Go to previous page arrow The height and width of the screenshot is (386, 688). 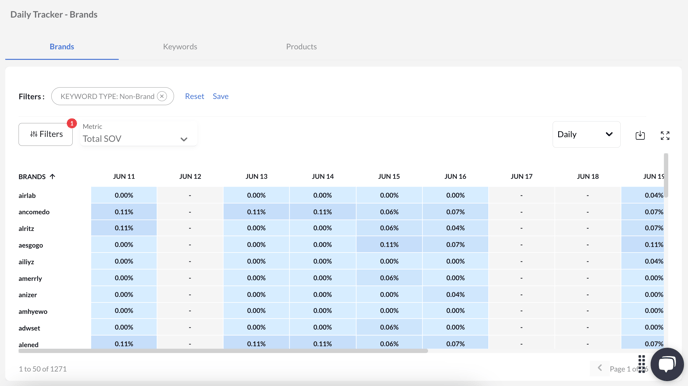[x=599, y=368]
